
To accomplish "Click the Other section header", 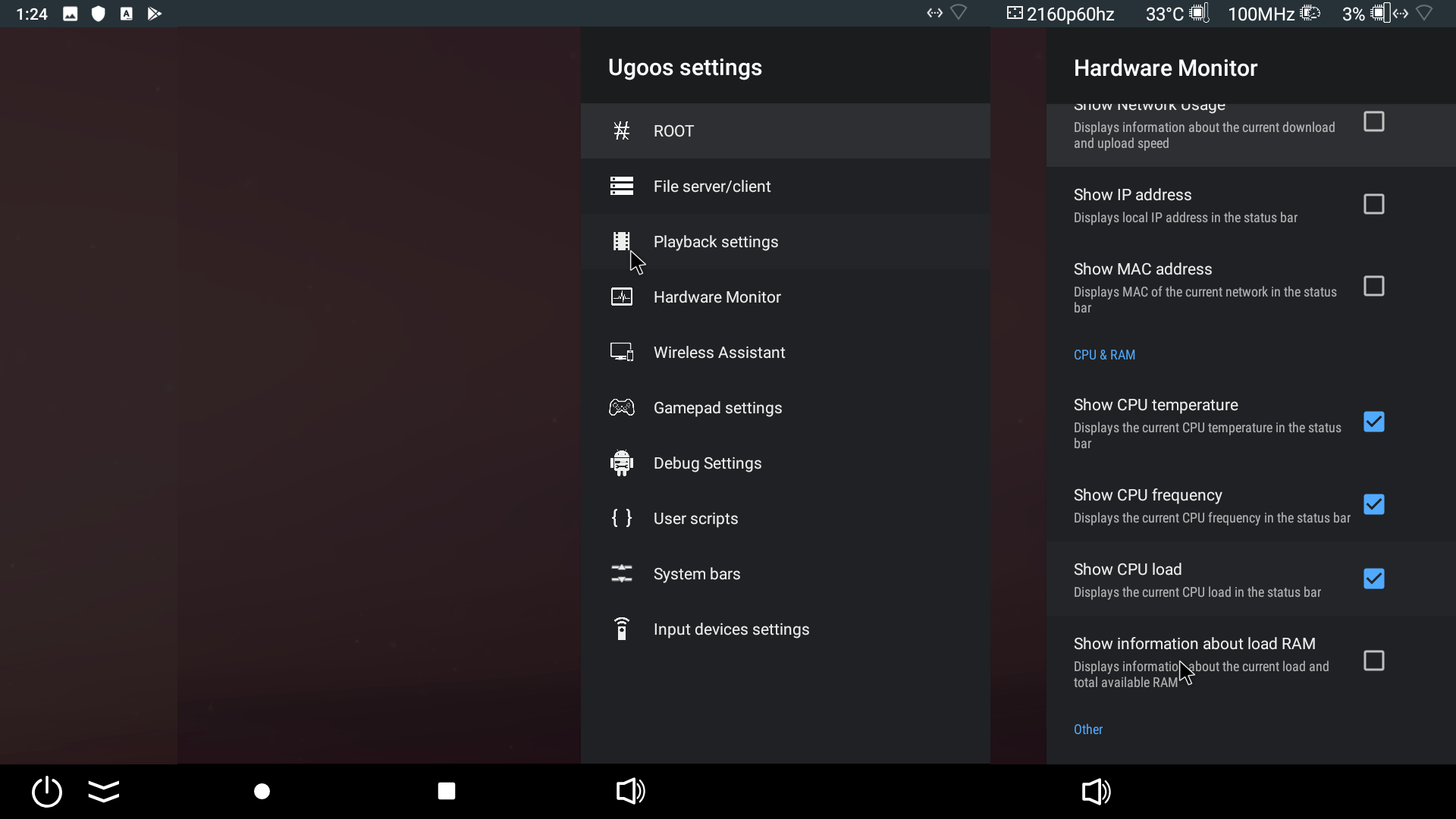I will [x=1088, y=730].
